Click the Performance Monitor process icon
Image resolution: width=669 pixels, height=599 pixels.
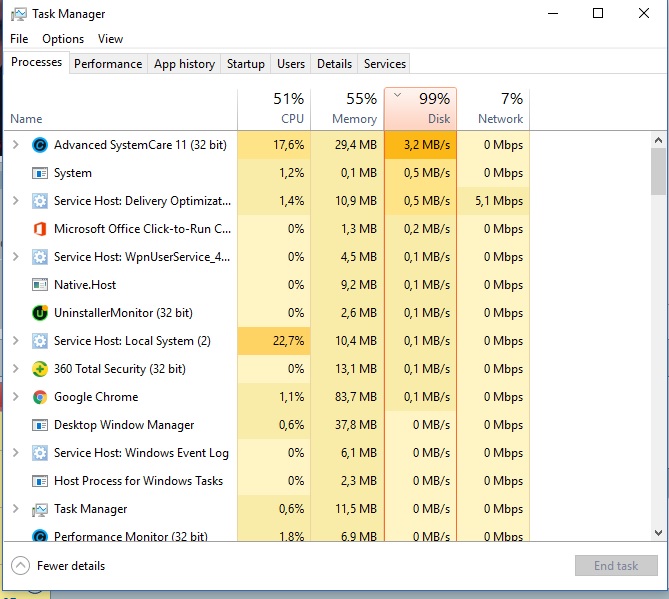click(40, 535)
